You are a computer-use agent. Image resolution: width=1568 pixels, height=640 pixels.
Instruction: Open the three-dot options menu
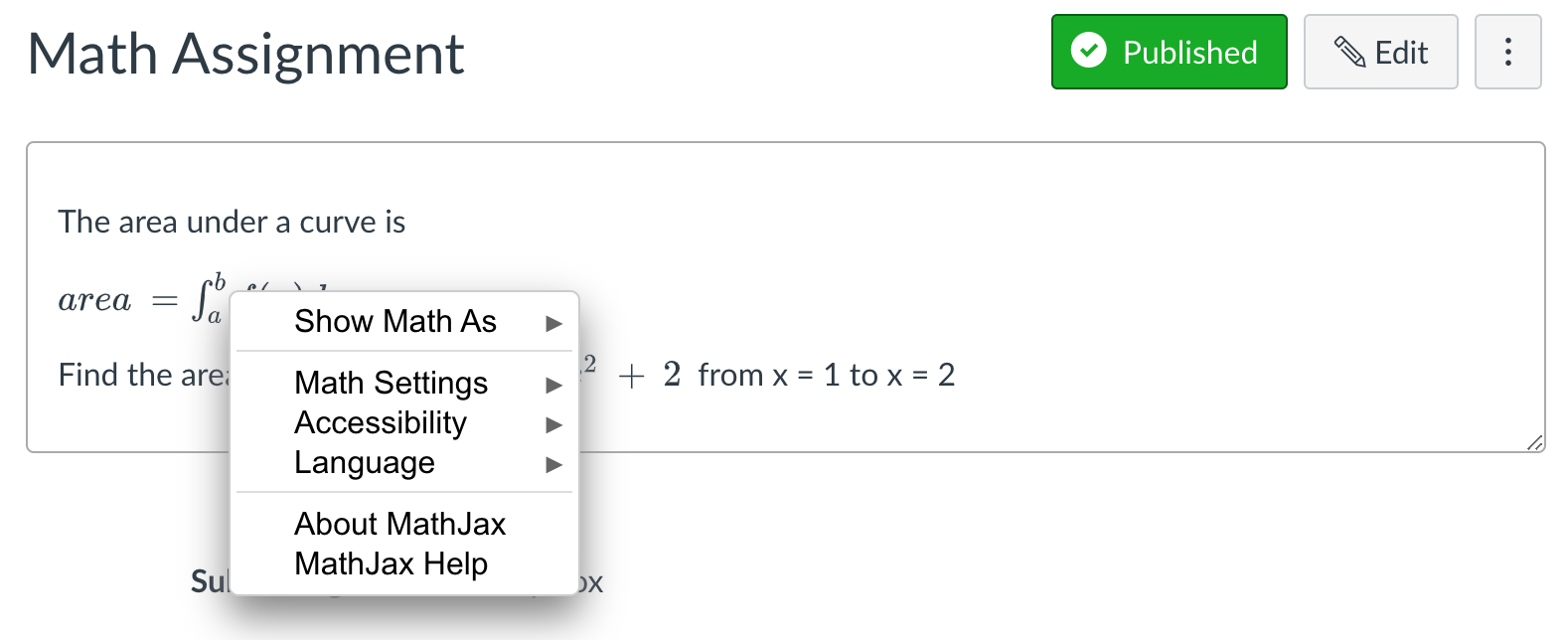click(x=1507, y=52)
